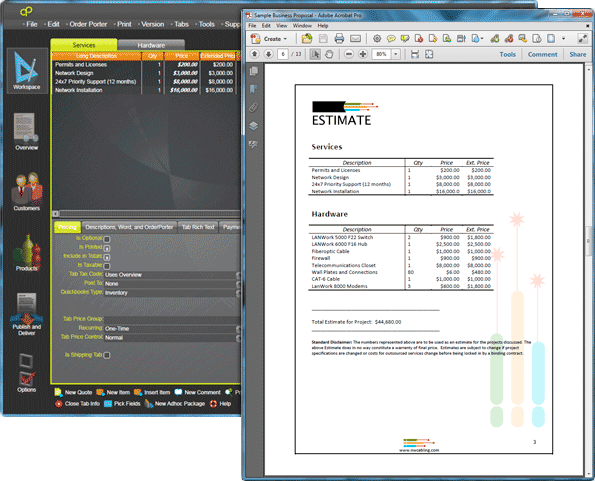Click the fit one full page icon

point(429,54)
